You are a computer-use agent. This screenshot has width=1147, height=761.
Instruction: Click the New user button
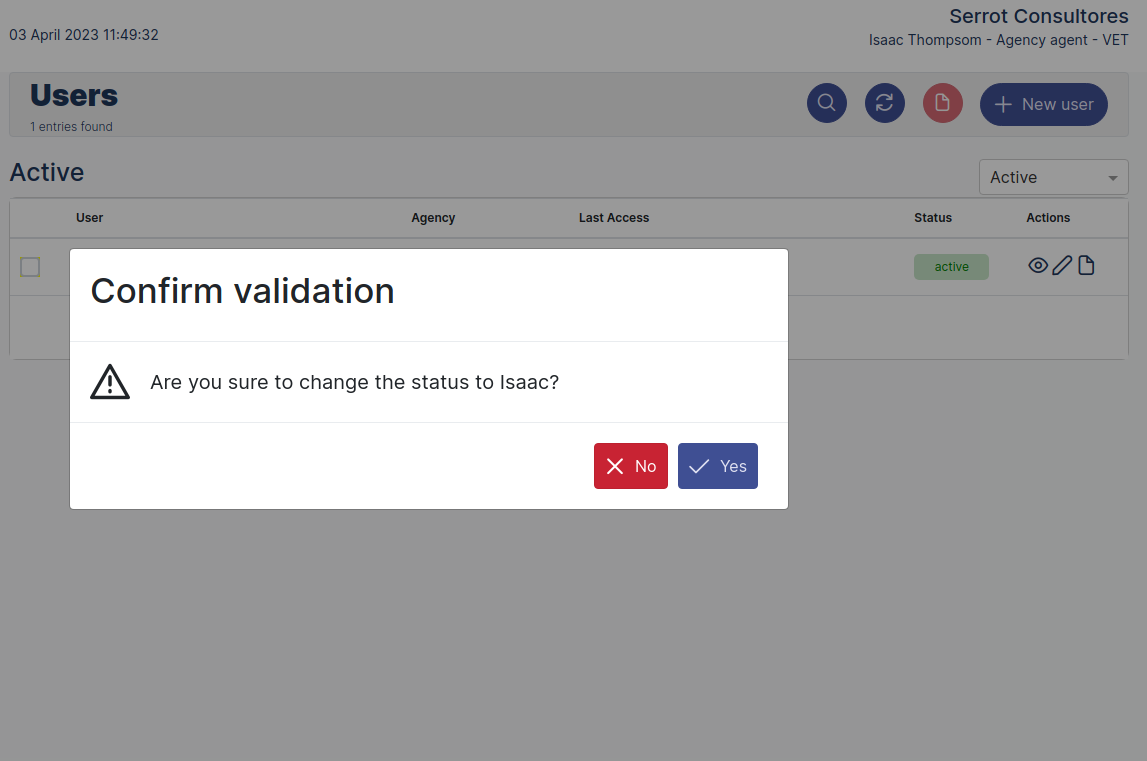(1043, 104)
